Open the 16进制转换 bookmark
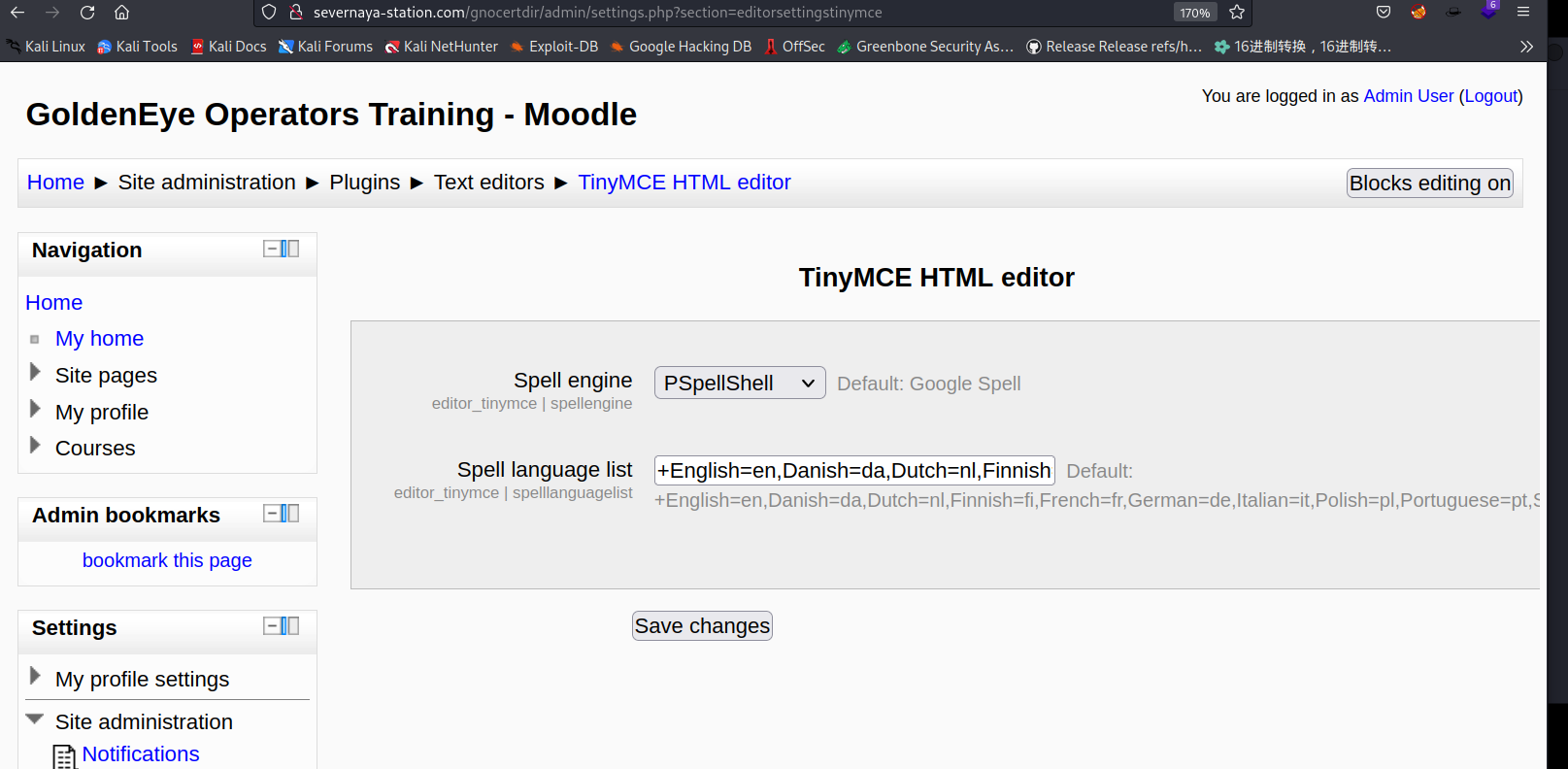The image size is (1568, 769). tap(1303, 47)
